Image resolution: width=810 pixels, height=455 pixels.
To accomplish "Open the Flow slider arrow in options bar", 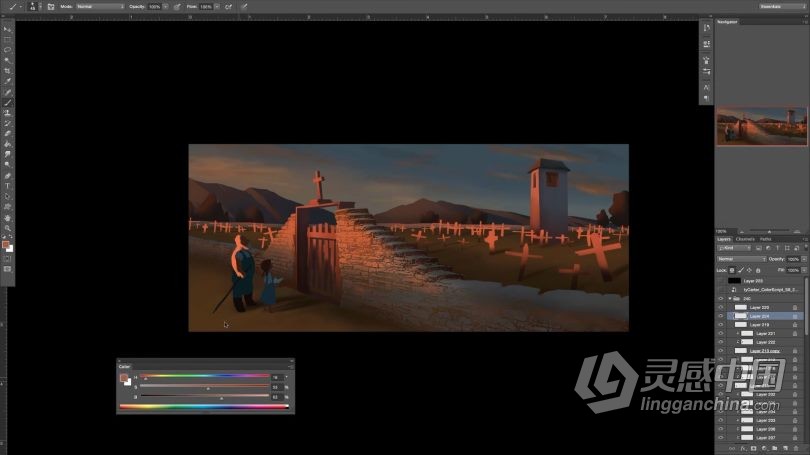I will coord(217,7).
